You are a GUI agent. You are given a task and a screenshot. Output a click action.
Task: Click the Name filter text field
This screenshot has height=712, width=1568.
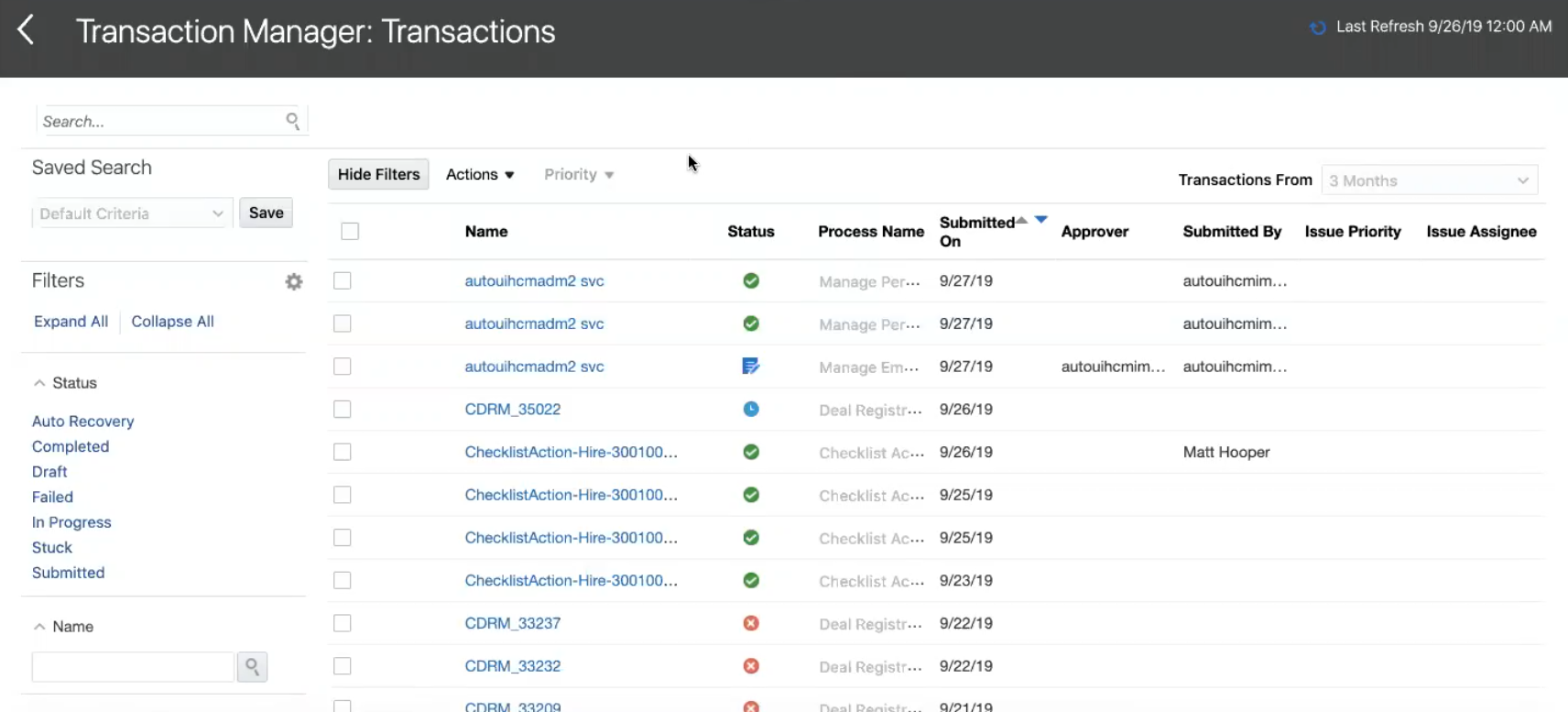[133, 667]
